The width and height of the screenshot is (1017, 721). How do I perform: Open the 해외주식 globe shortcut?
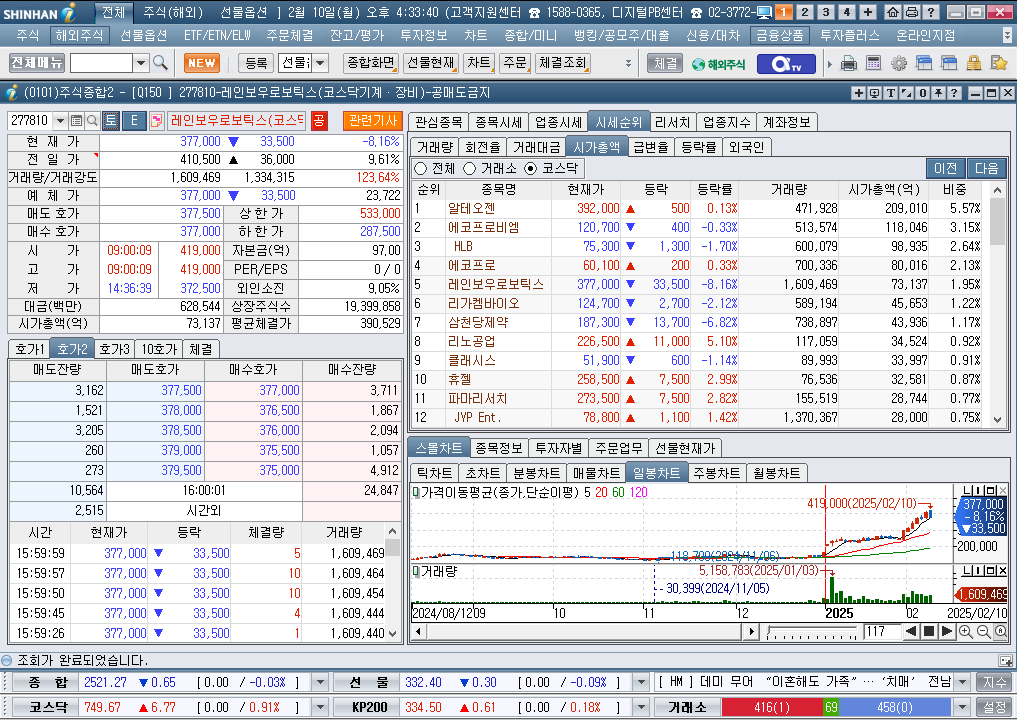[719, 64]
